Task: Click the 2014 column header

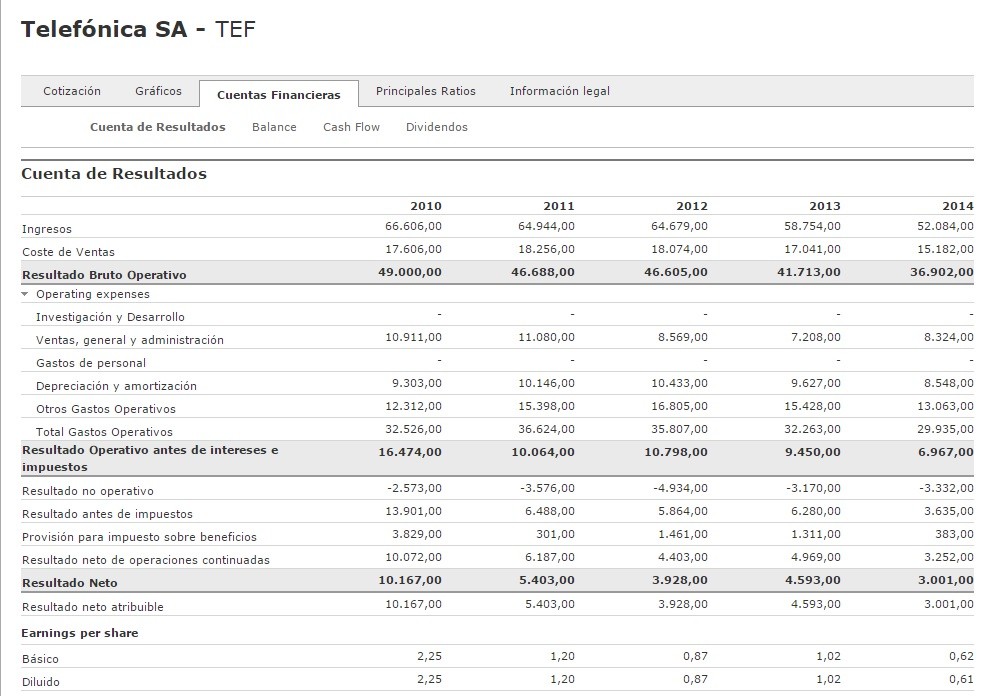Action: point(958,206)
